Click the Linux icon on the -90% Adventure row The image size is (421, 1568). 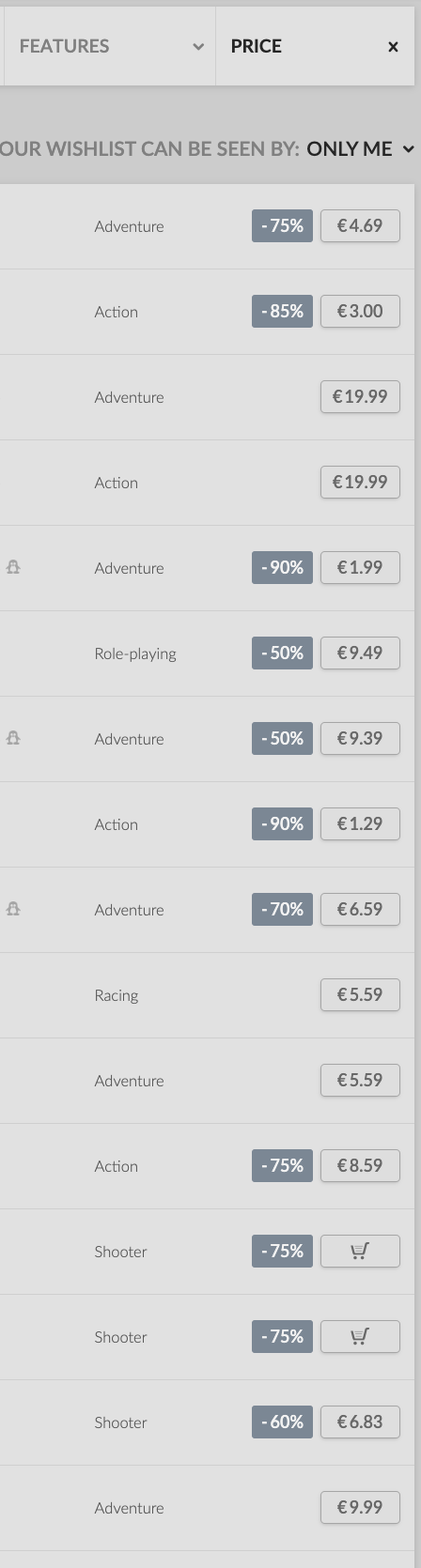[x=13, y=567]
